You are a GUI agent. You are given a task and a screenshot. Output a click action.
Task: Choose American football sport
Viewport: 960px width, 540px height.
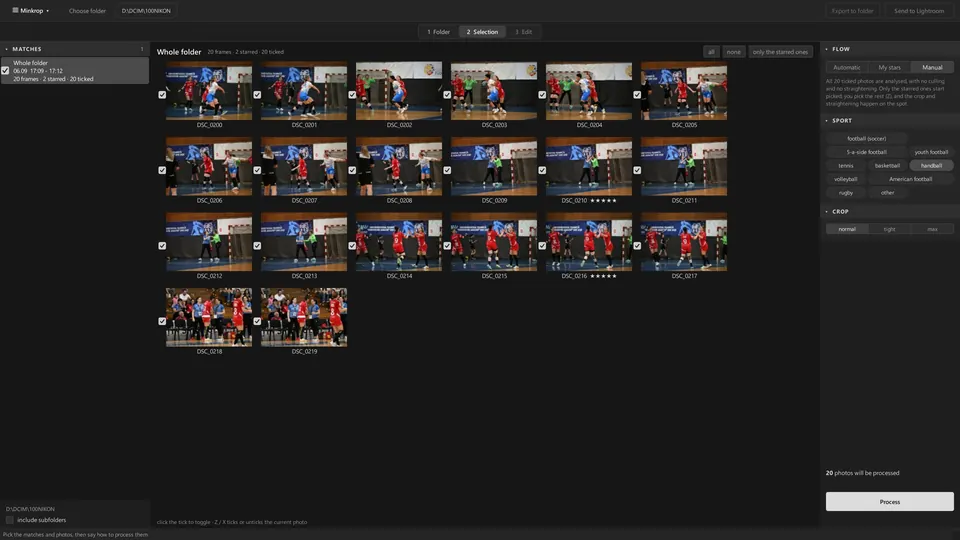(x=910, y=179)
